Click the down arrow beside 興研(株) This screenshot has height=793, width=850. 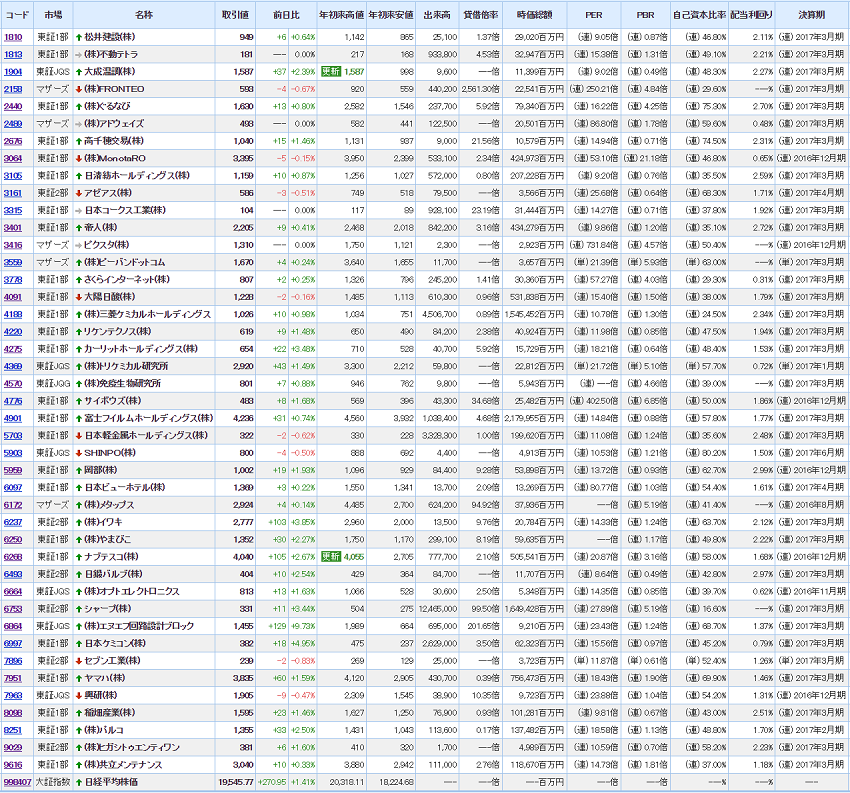79,696
